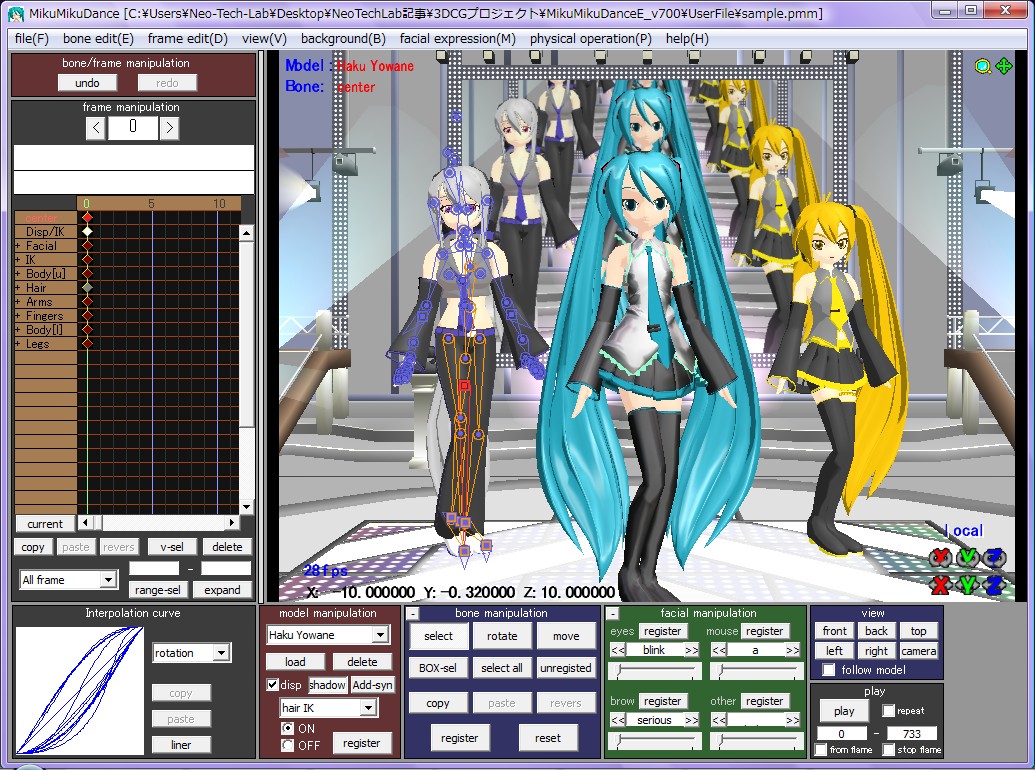Go to the previous frame with the left arrow
Viewport: 1035px width, 770px height.
[96, 127]
